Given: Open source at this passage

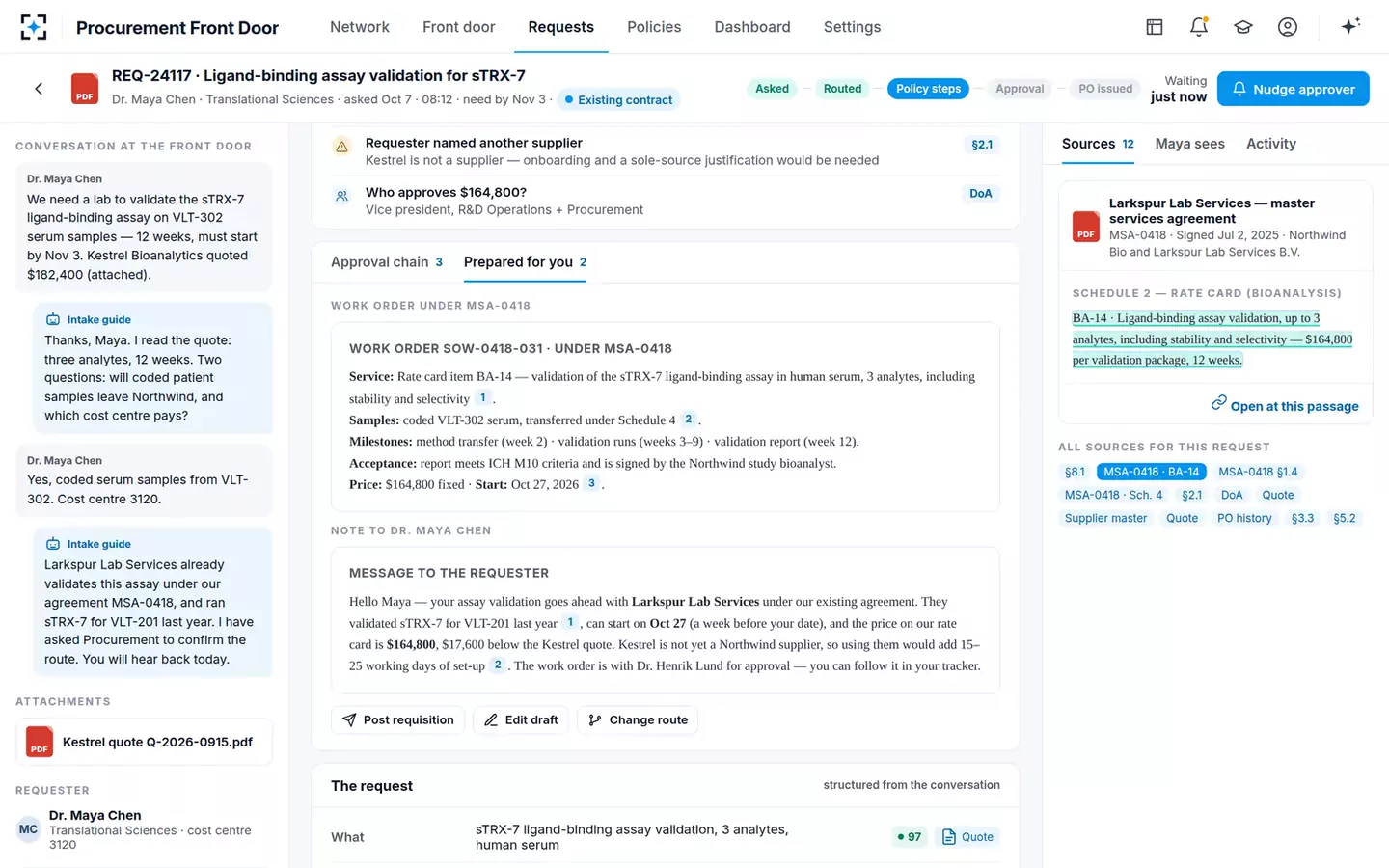Looking at the screenshot, I should pos(1285,406).
